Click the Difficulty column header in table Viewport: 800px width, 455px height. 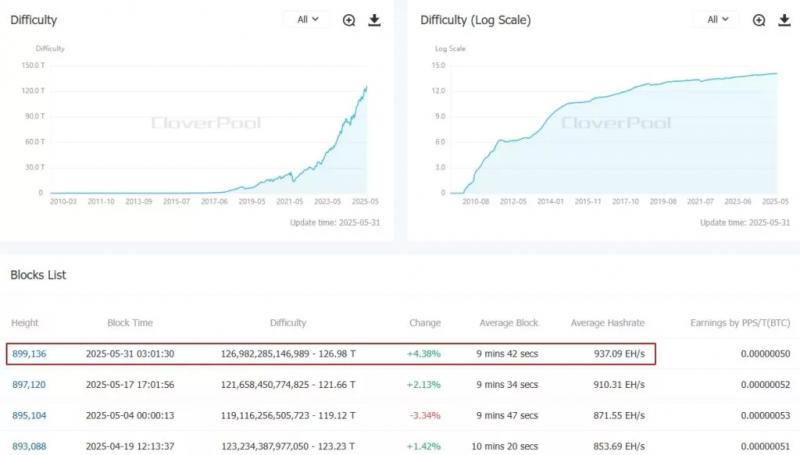(x=288, y=323)
